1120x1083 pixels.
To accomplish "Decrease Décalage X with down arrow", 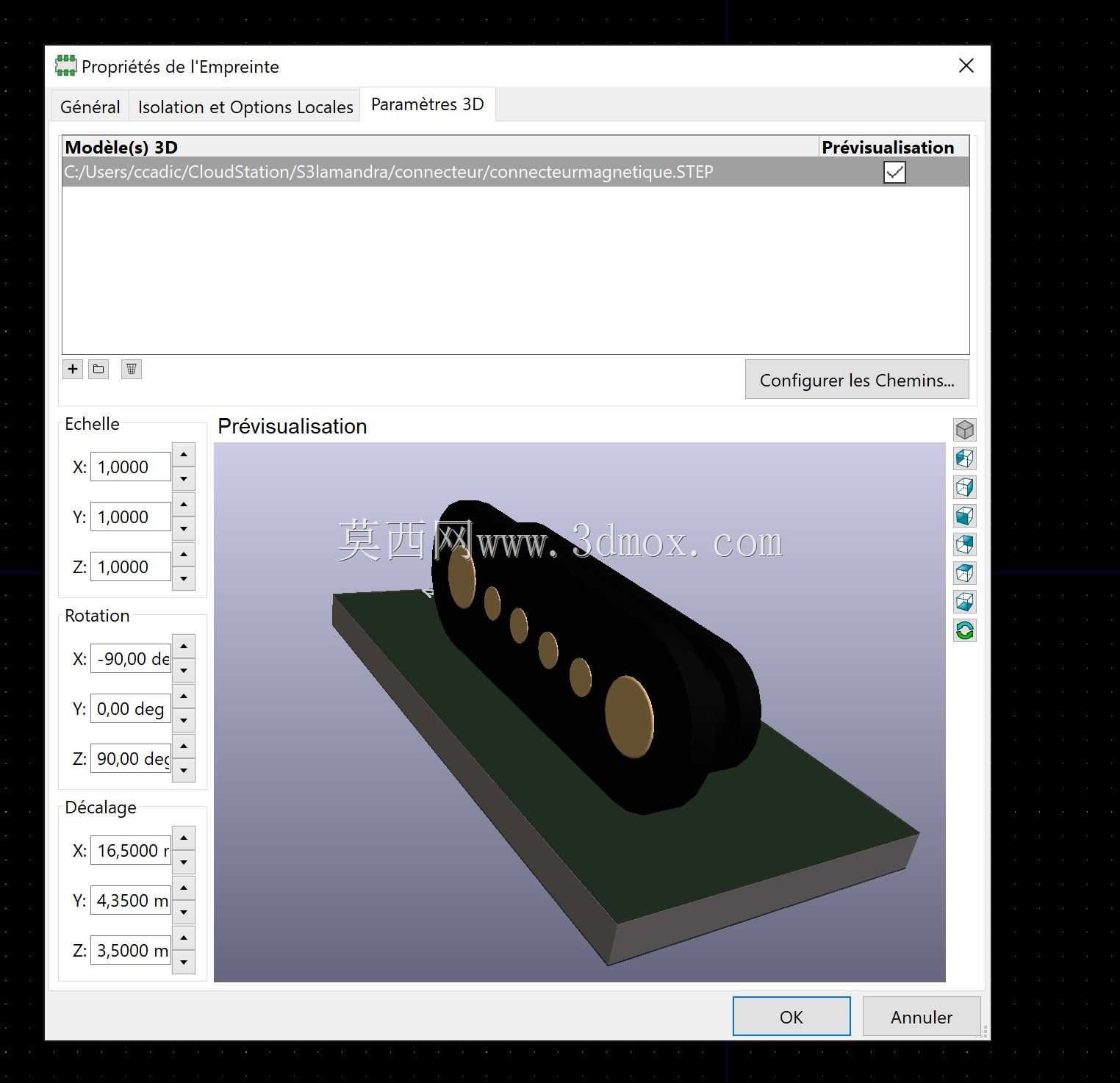I will 184,863.
